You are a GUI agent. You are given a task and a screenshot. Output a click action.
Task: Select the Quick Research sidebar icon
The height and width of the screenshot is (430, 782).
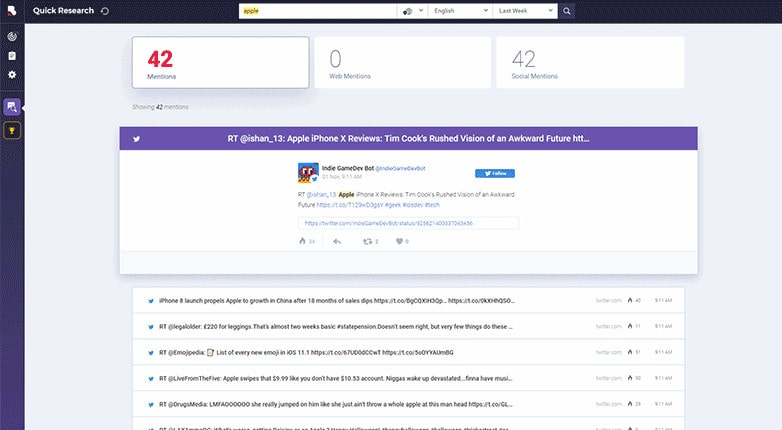pos(12,107)
